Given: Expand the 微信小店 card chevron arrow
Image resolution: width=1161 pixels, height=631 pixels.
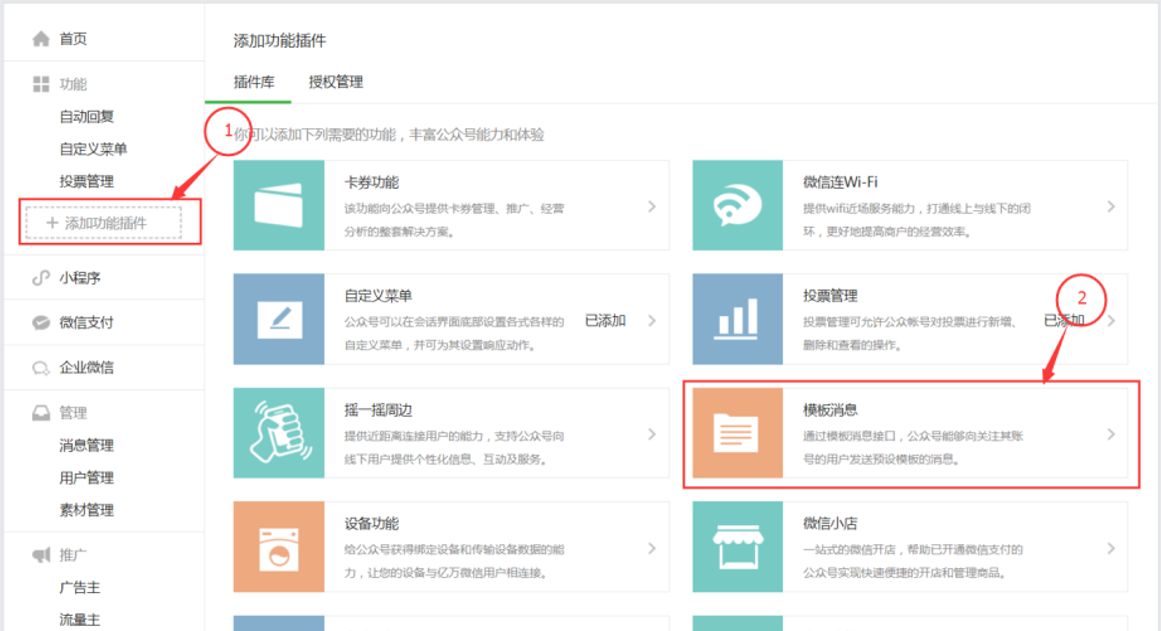Looking at the screenshot, I should [1111, 548].
